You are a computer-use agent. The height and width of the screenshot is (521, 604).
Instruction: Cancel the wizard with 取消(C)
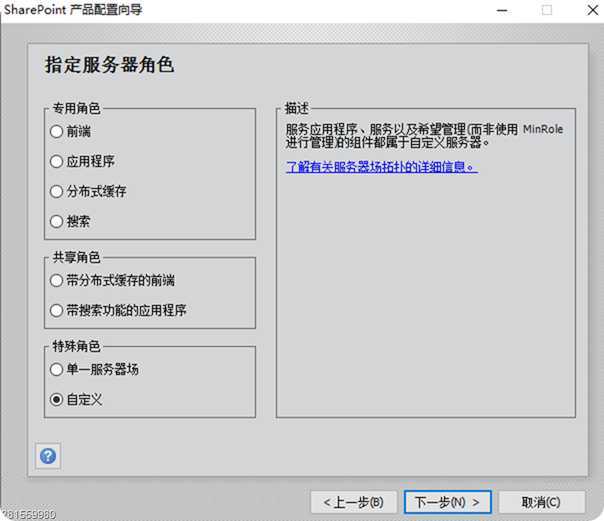(542, 502)
